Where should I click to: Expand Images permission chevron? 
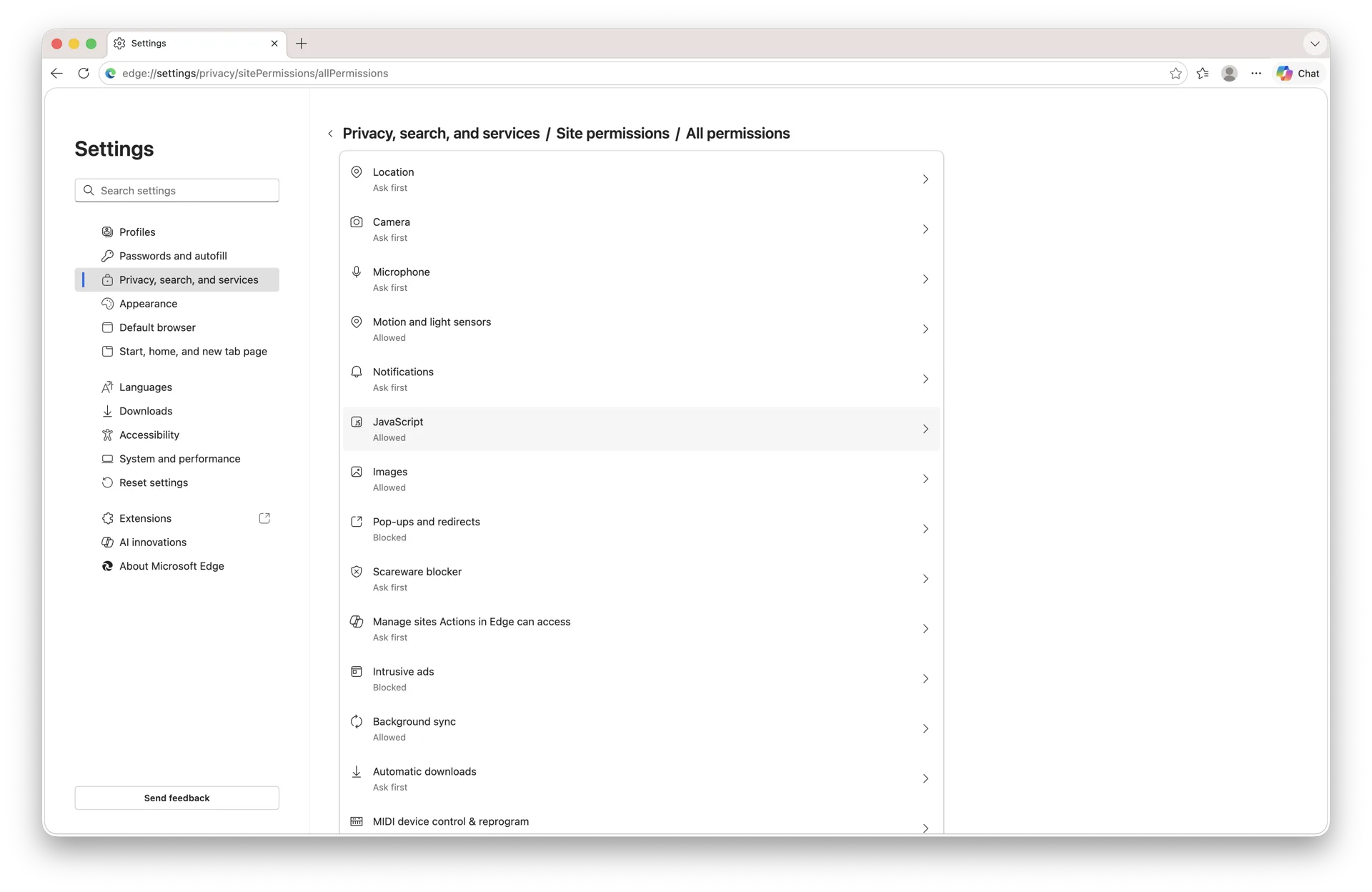(x=925, y=479)
